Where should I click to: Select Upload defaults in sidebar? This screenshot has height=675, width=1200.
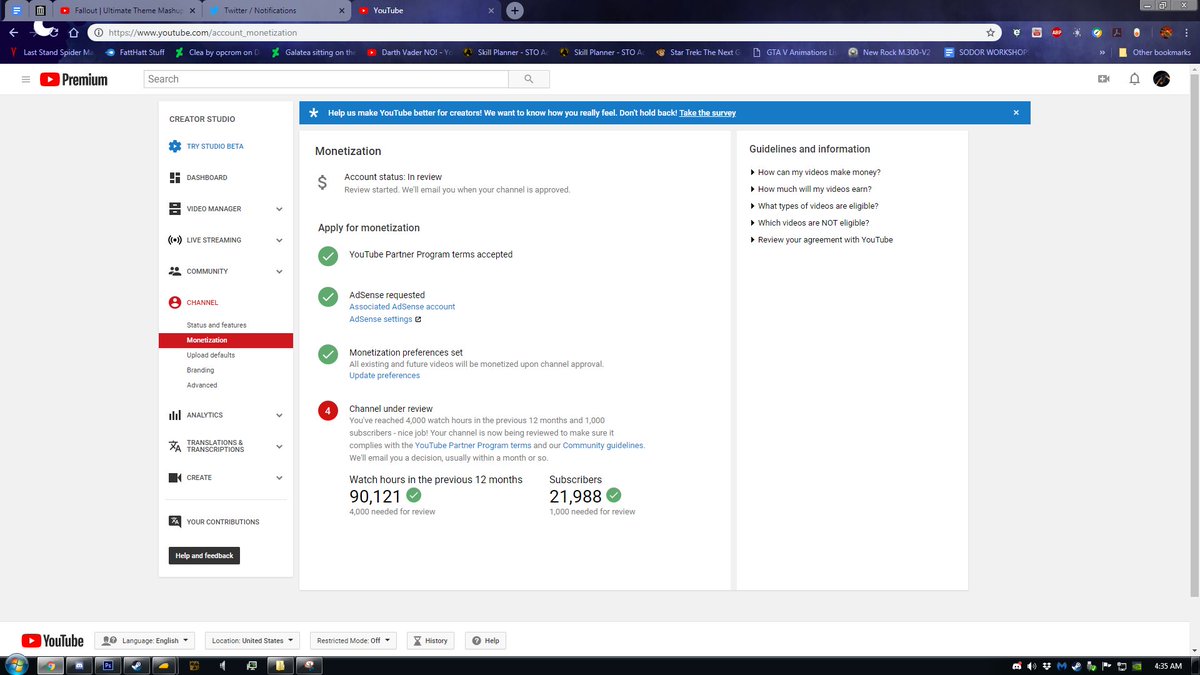tap(211, 355)
